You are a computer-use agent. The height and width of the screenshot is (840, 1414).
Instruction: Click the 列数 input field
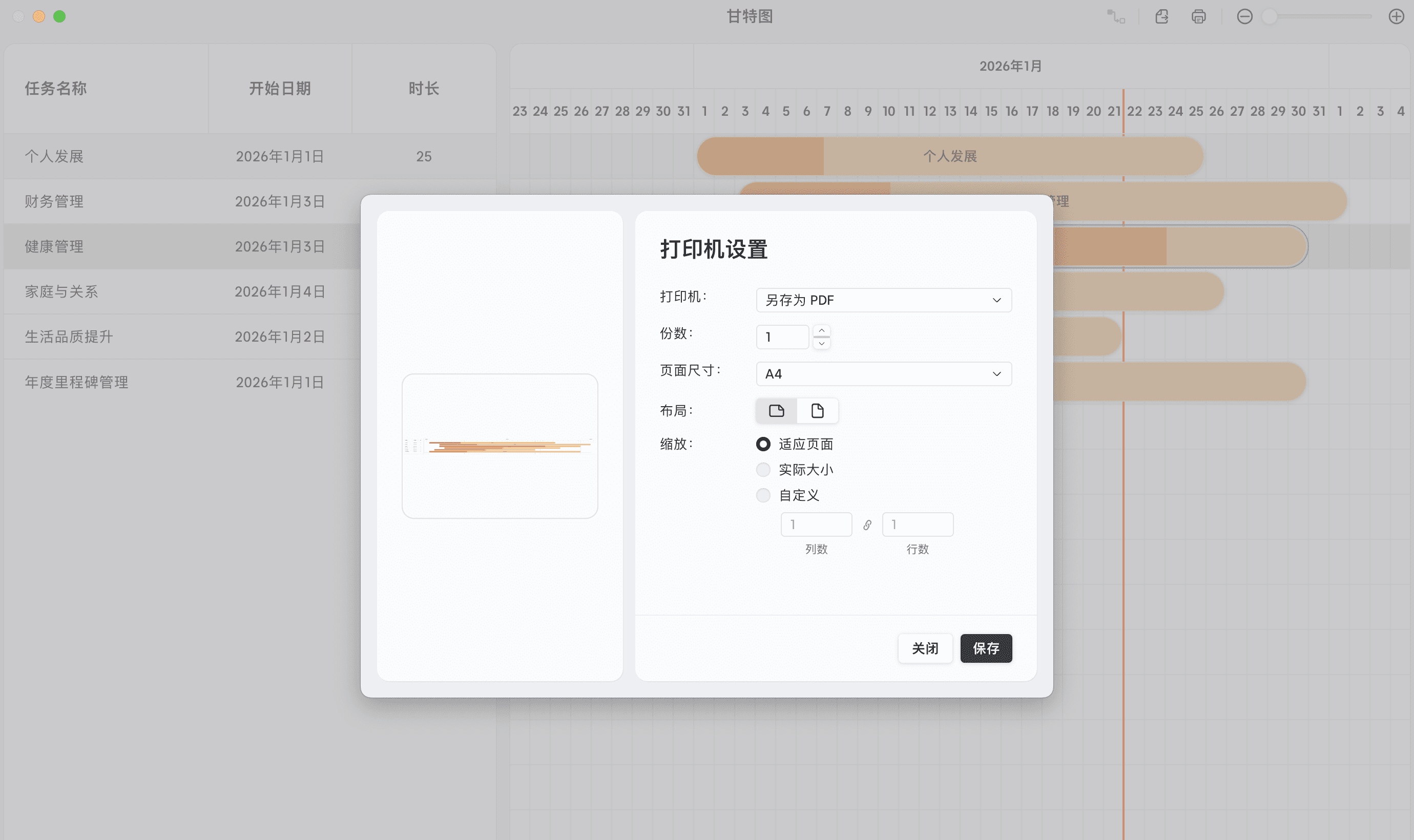coord(816,524)
